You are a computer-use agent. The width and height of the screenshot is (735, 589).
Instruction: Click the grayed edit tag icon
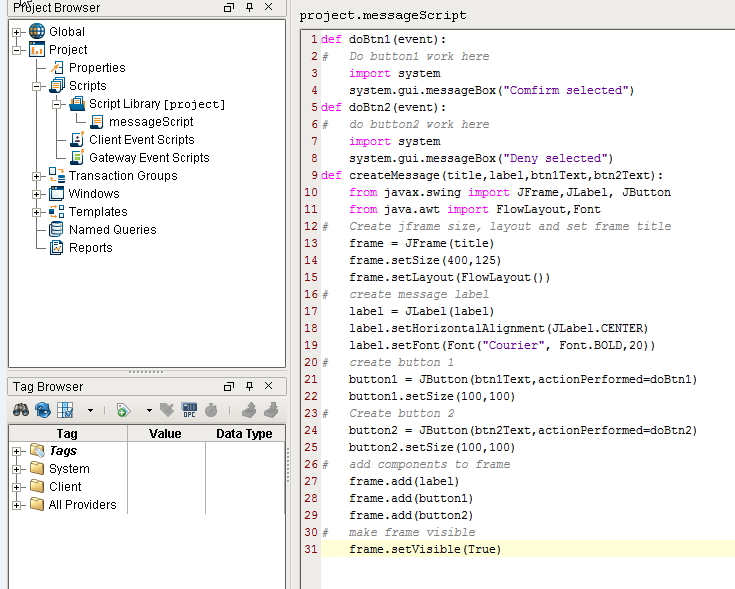click(x=167, y=410)
